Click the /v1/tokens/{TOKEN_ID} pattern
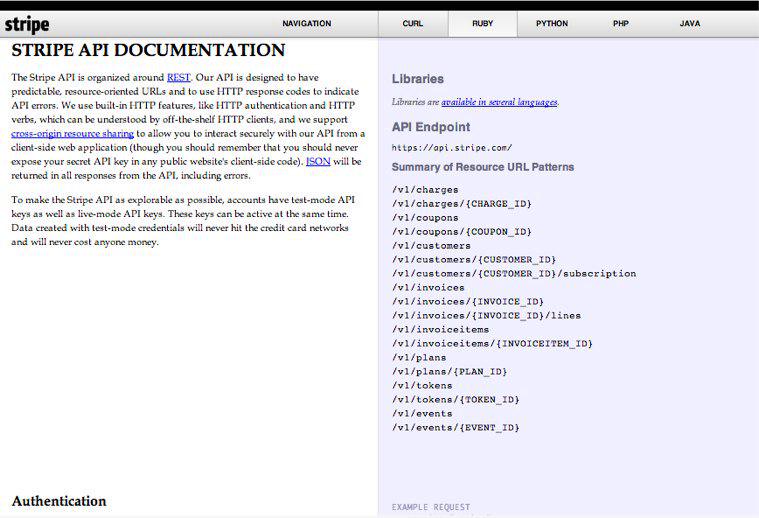The height and width of the screenshot is (518, 759). coord(455,400)
